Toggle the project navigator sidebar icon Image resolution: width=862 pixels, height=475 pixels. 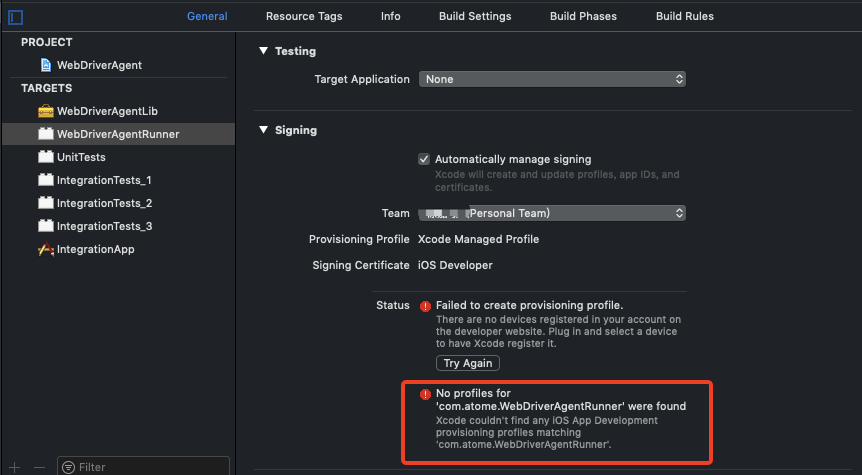pyautogui.click(x=15, y=17)
